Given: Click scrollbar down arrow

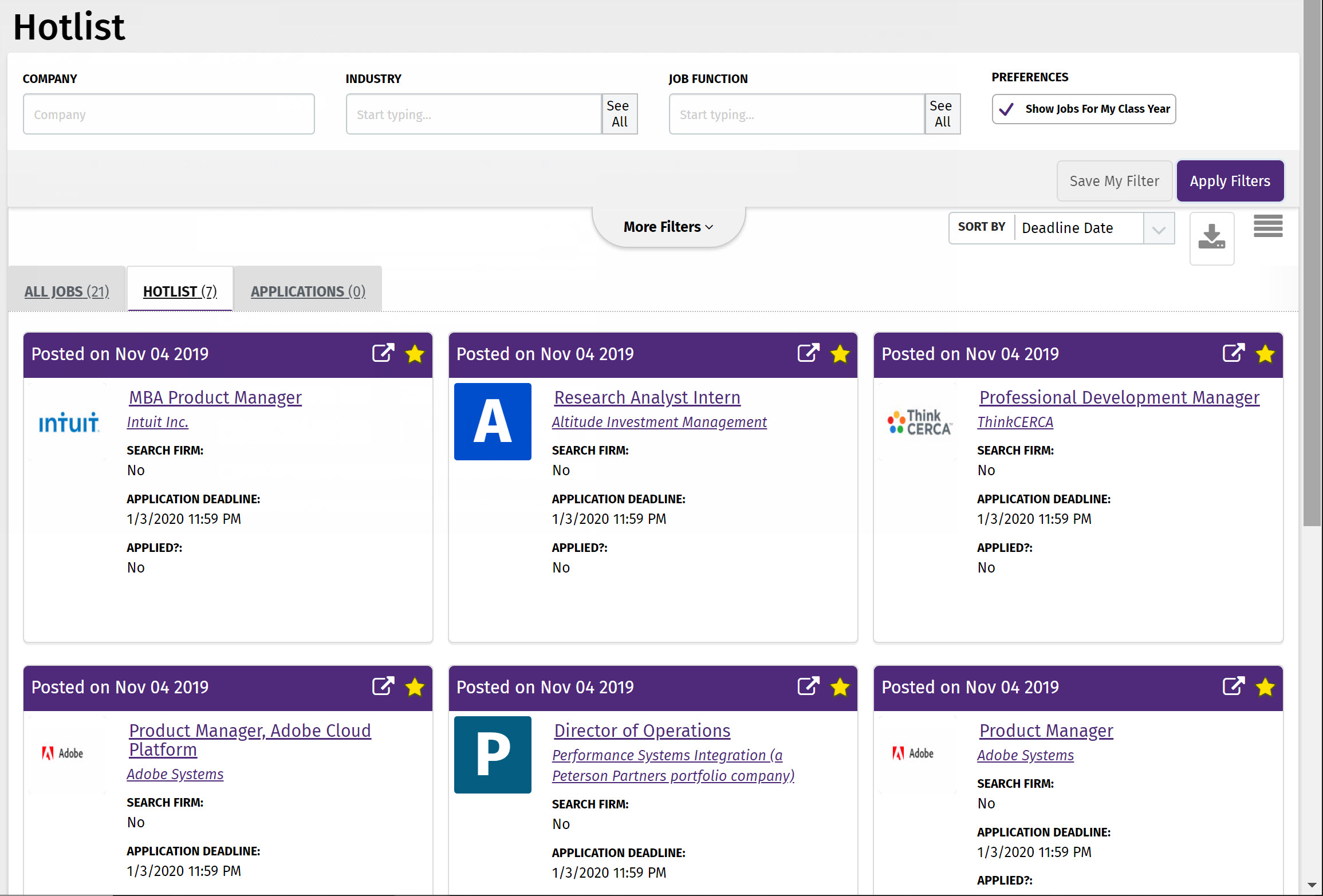Looking at the screenshot, I should click(1312, 885).
